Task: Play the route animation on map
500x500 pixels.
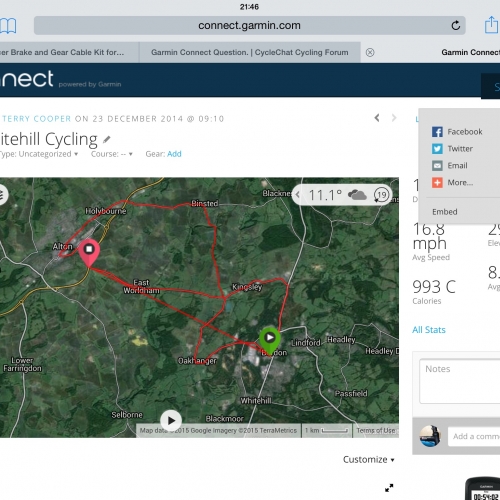Action: pos(171,421)
